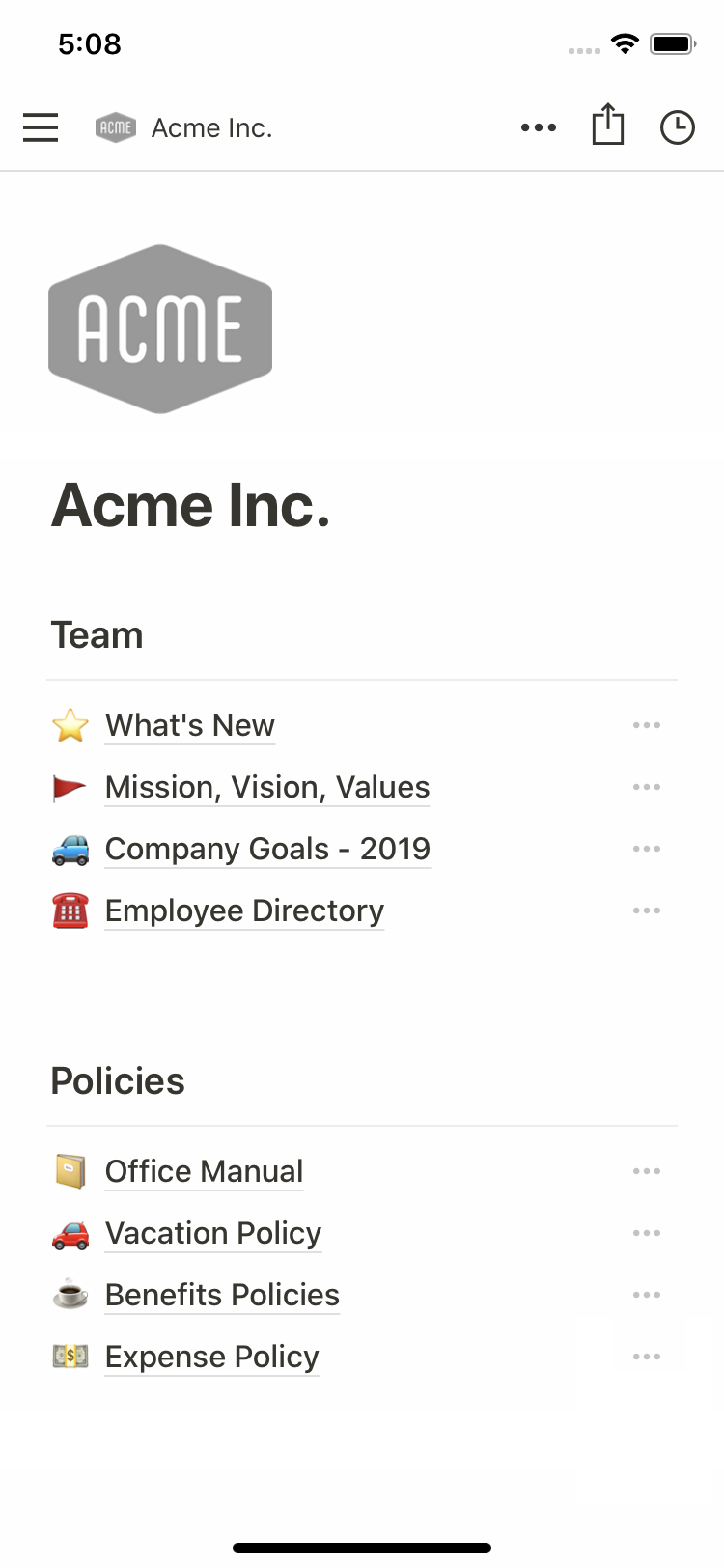
Task: Open page history clock icon
Action: (678, 127)
